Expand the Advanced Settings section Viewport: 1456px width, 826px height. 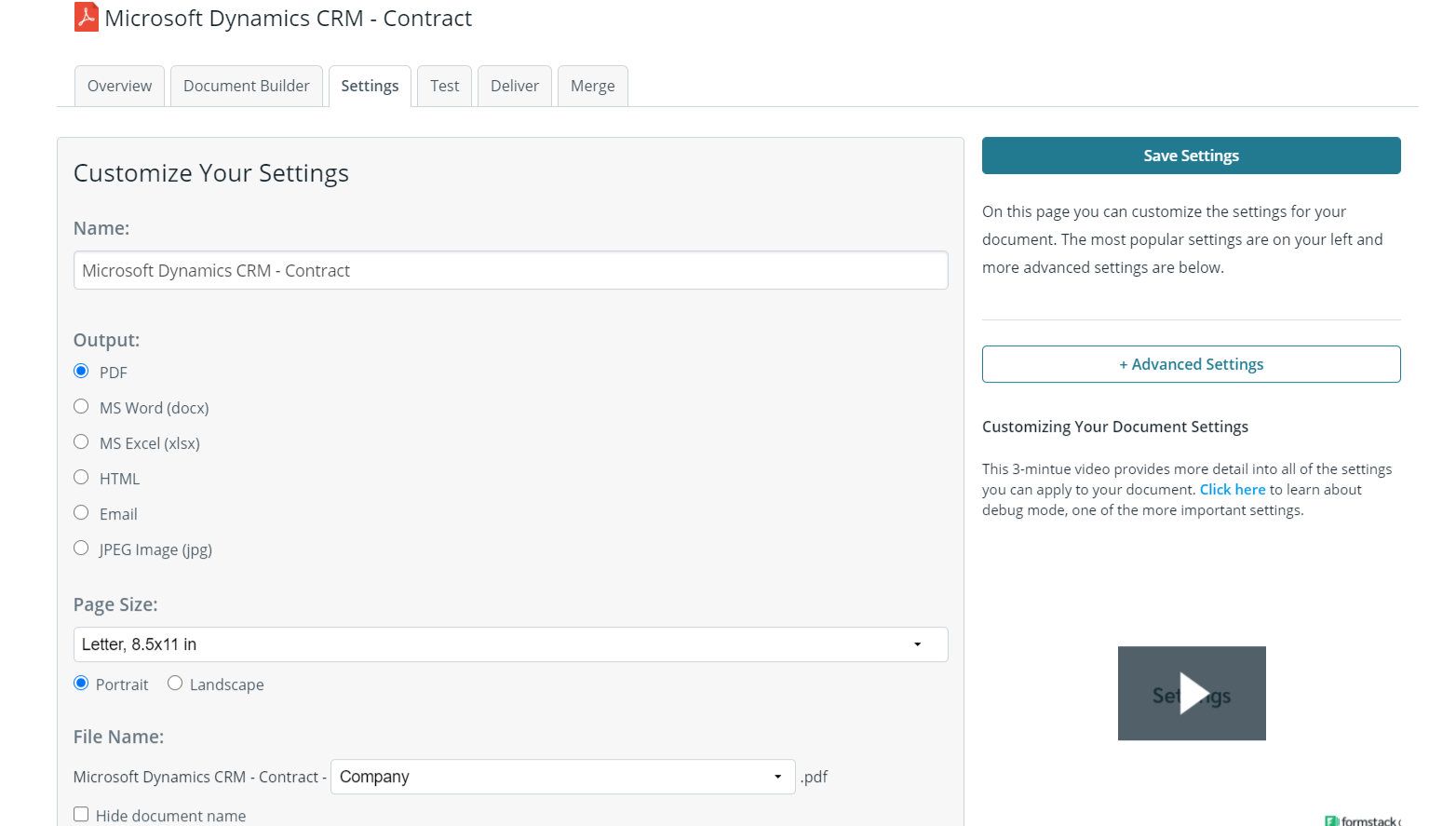[x=1191, y=364]
